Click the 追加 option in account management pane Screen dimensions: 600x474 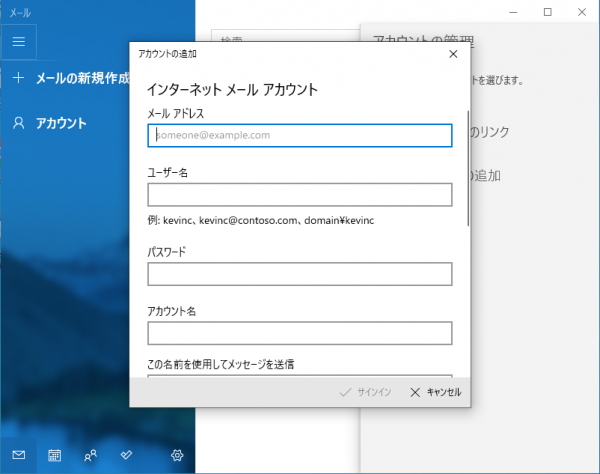[485, 176]
